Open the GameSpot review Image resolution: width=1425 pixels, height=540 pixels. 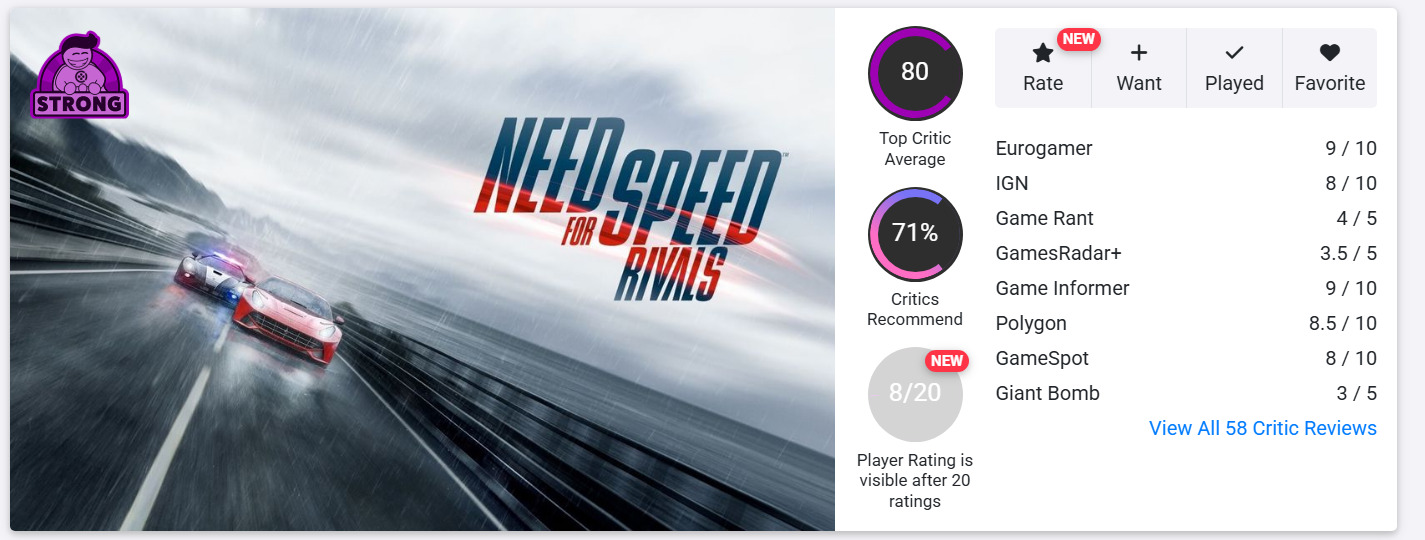(1042, 359)
